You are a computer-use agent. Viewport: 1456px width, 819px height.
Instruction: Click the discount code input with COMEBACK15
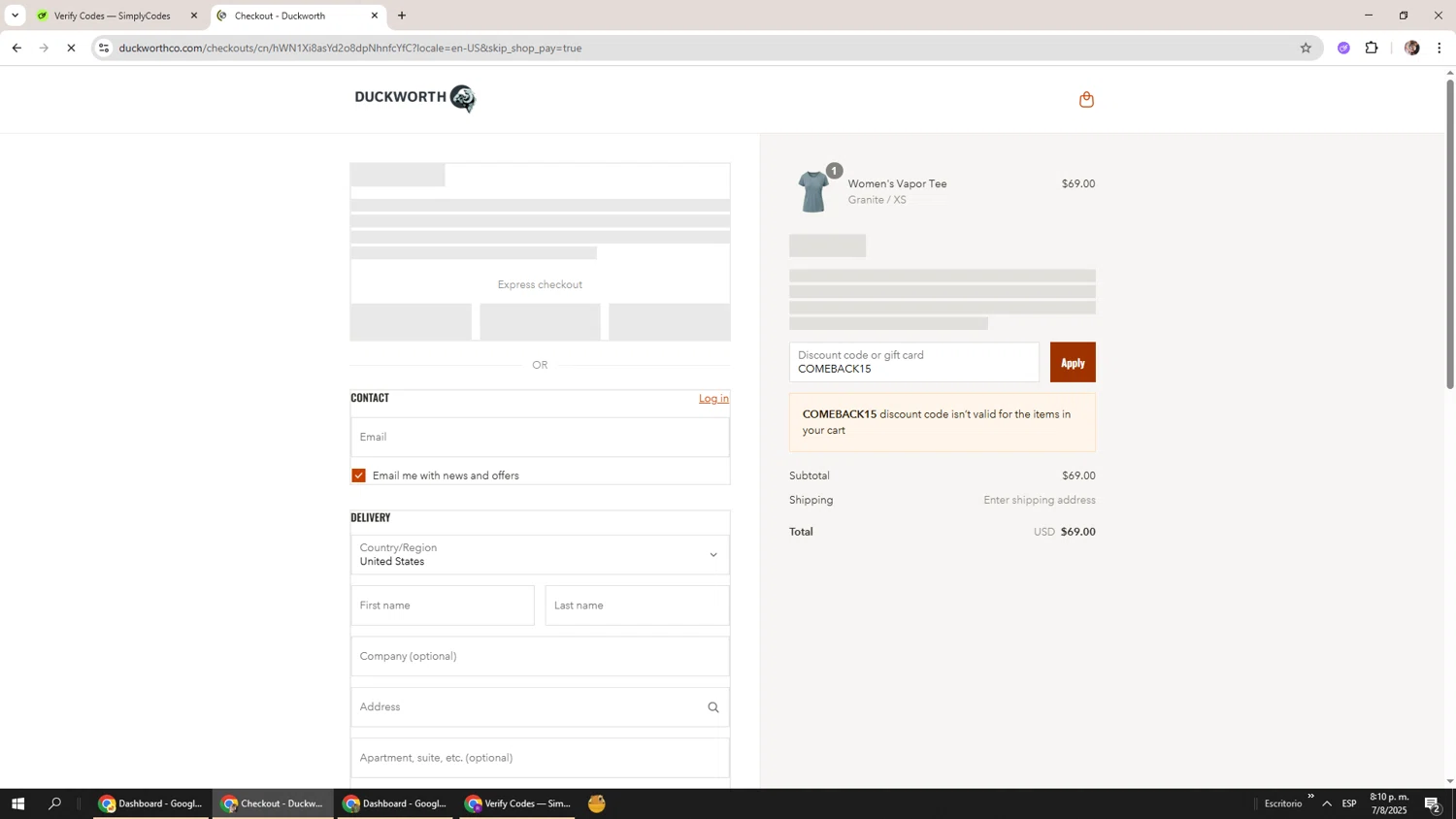(x=914, y=362)
